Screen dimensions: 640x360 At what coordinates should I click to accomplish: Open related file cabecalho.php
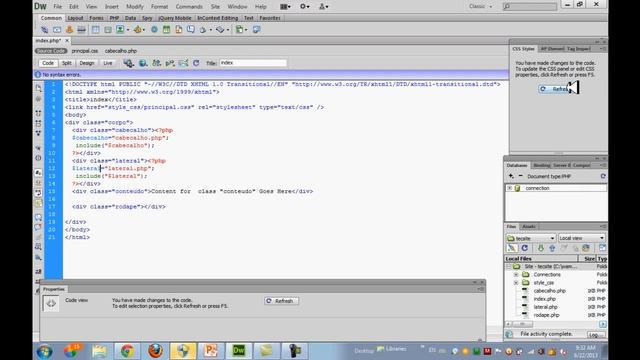[x=121, y=51]
